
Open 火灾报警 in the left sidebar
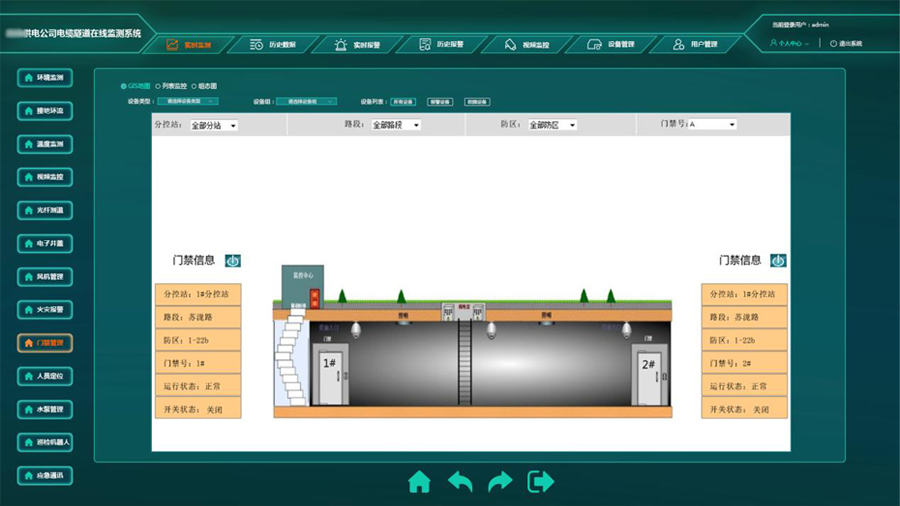click(44, 310)
